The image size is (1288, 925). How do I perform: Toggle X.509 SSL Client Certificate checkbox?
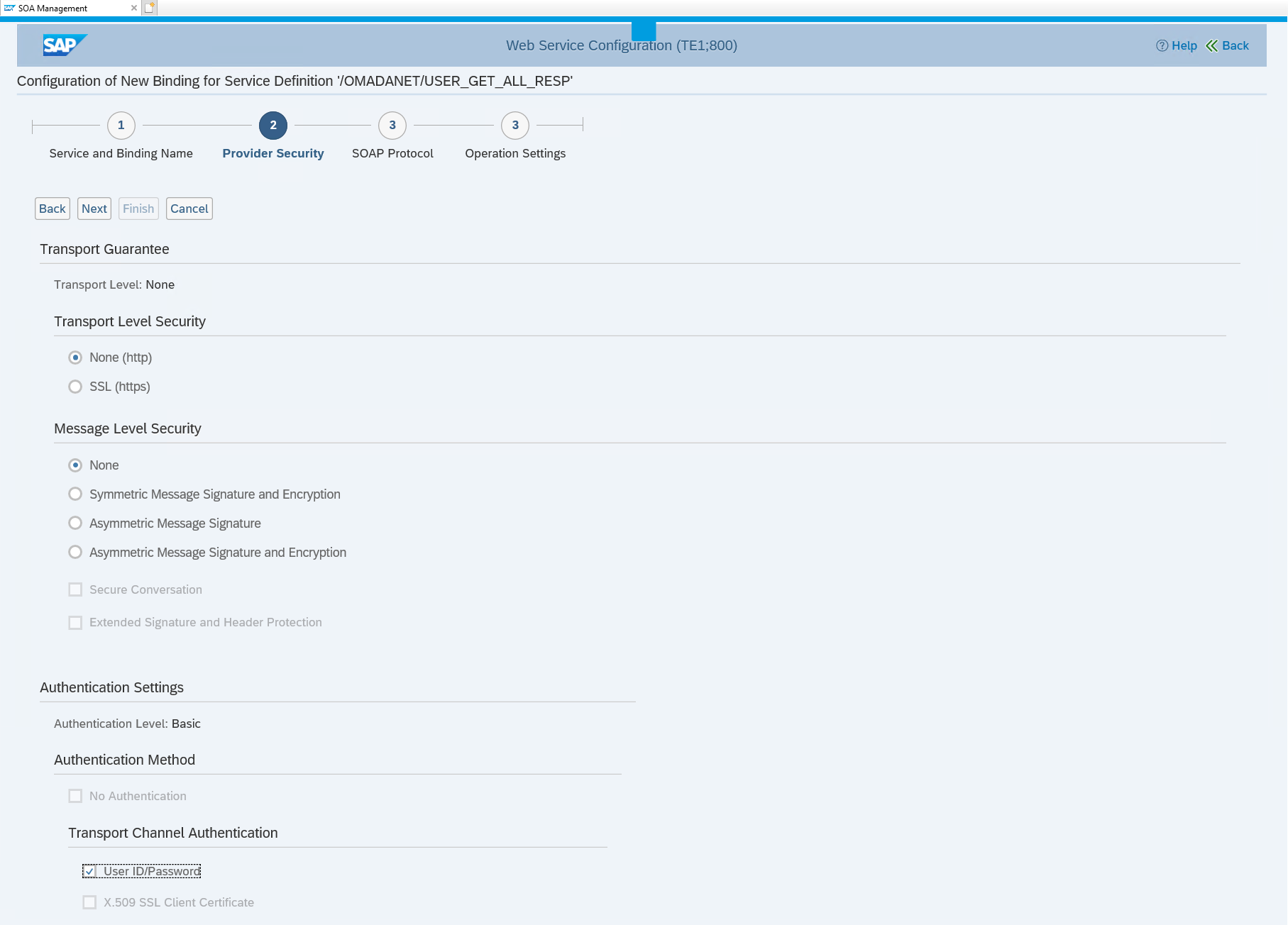click(89, 902)
